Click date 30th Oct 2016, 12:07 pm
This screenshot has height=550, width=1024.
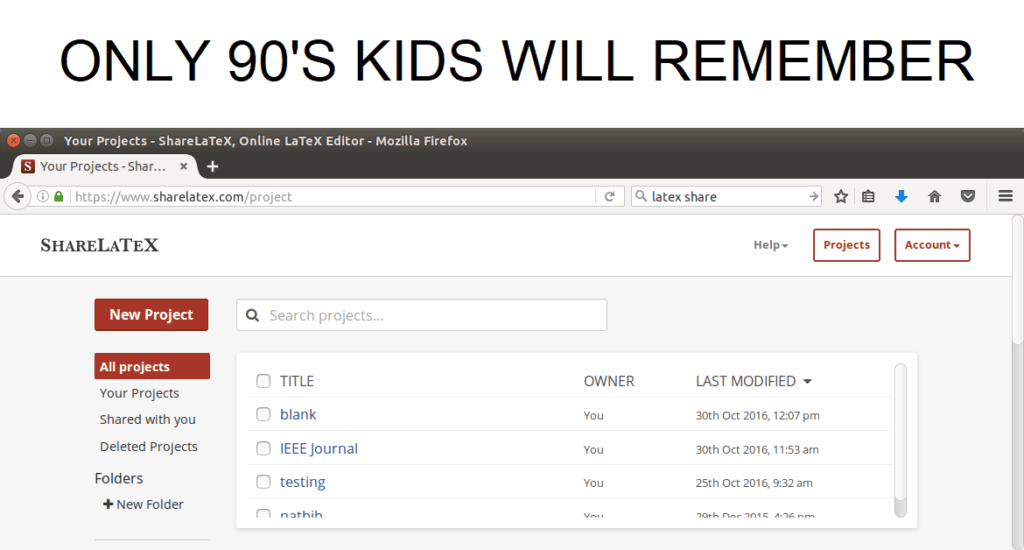coord(758,415)
